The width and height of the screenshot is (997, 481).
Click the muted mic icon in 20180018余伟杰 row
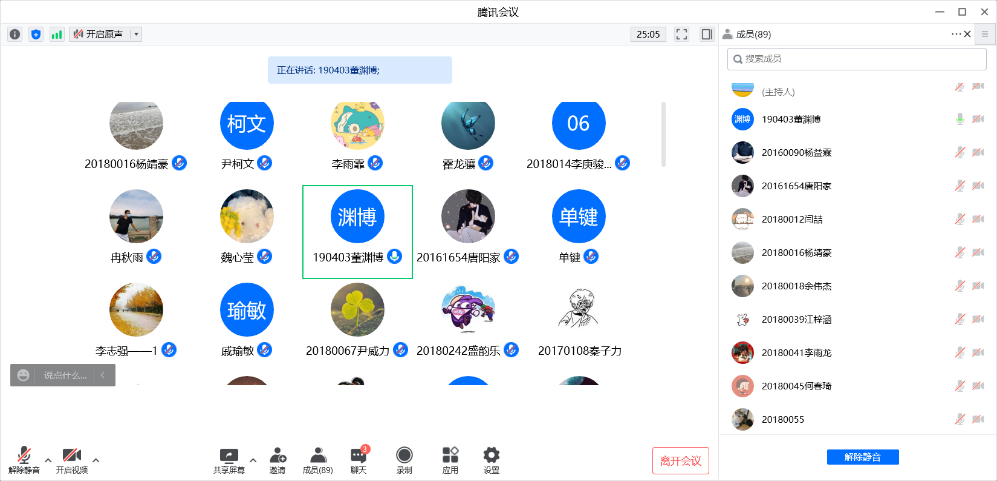tap(960, 286)
